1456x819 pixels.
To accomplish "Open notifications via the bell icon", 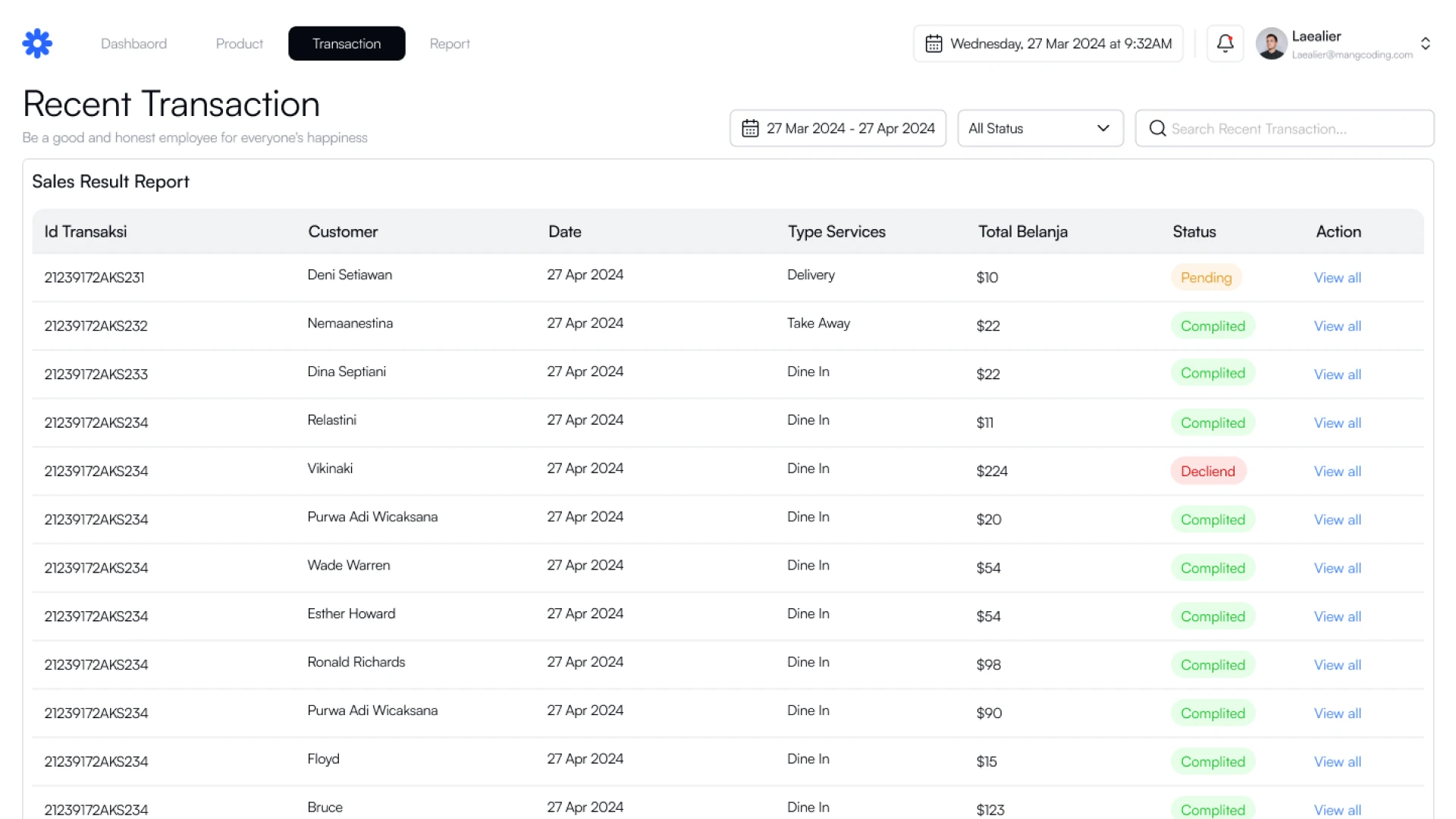I will point(1224,43).
